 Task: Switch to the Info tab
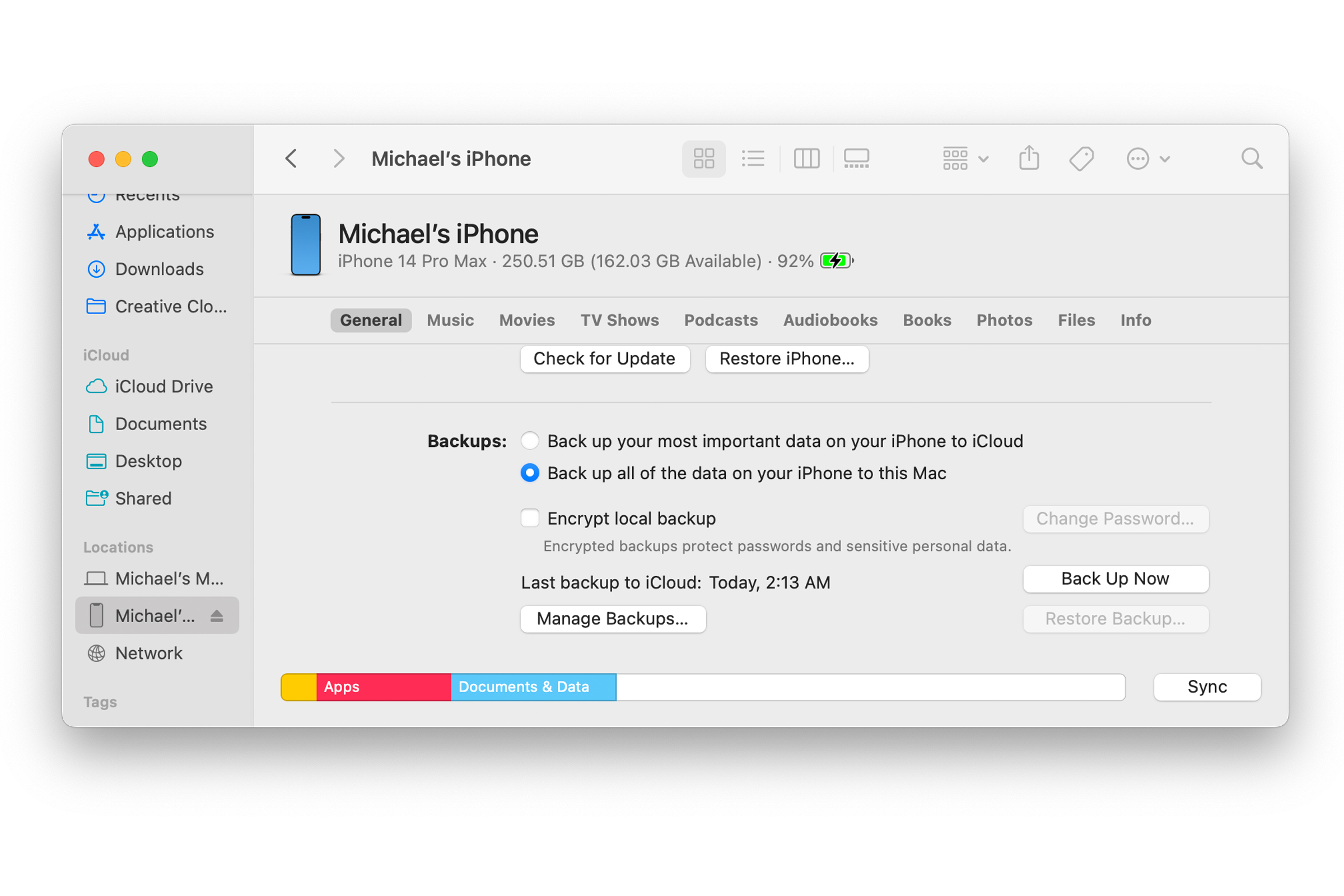1136,320
